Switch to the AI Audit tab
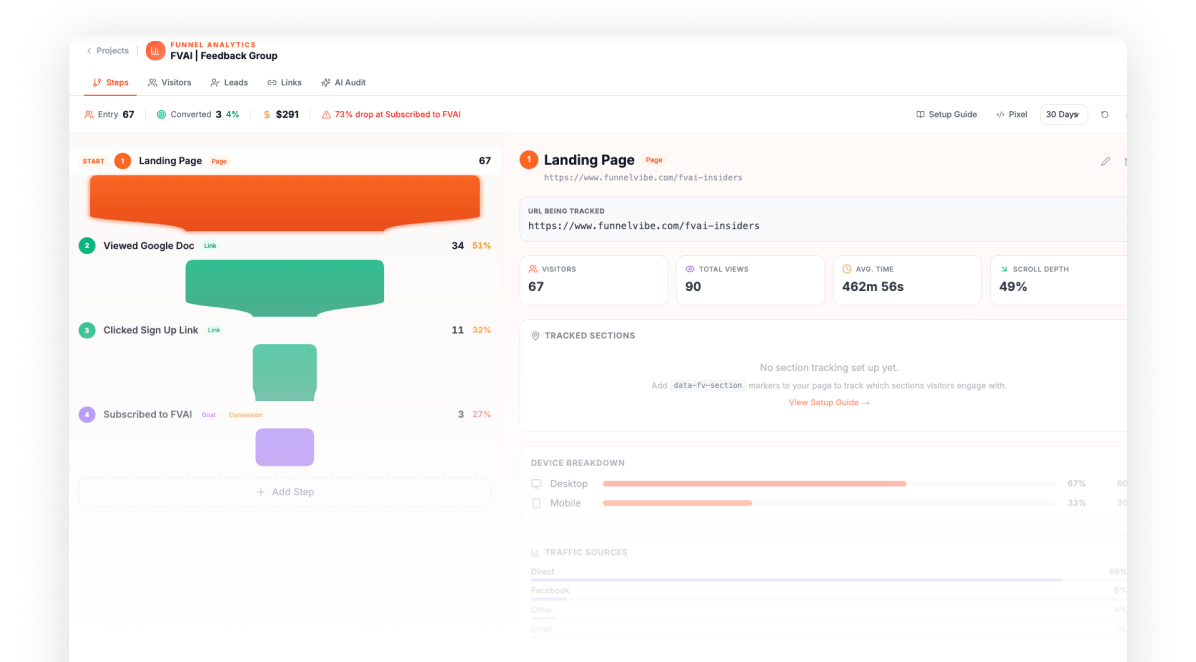 click(x=343, y=82)
